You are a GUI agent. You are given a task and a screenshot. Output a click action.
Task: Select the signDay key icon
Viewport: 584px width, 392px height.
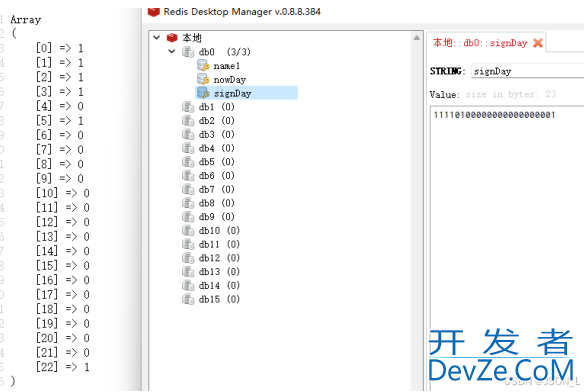click(x=203, y=93)
